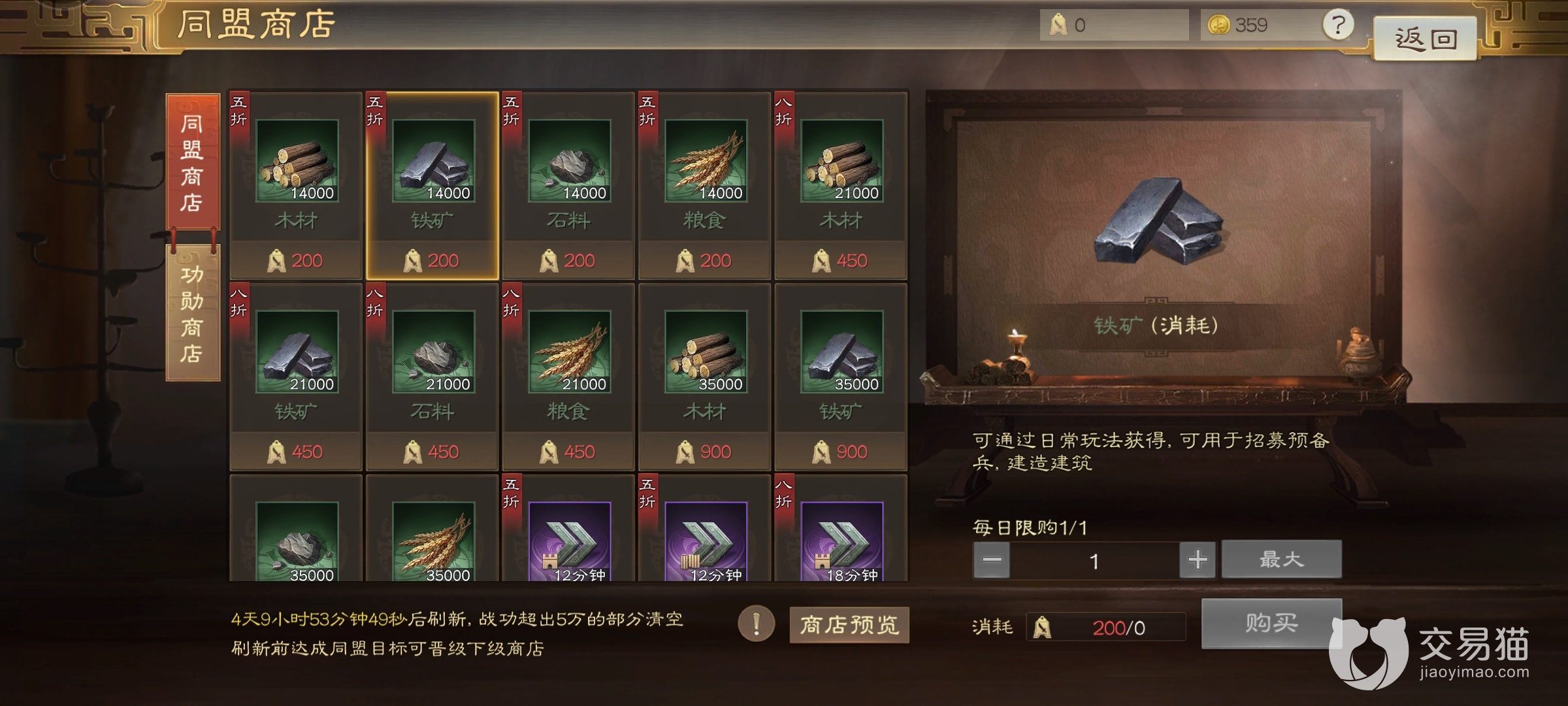Decrease purchase quantity with minus button
This screenshot has height=706, width=1568.
tap(992, 560)
